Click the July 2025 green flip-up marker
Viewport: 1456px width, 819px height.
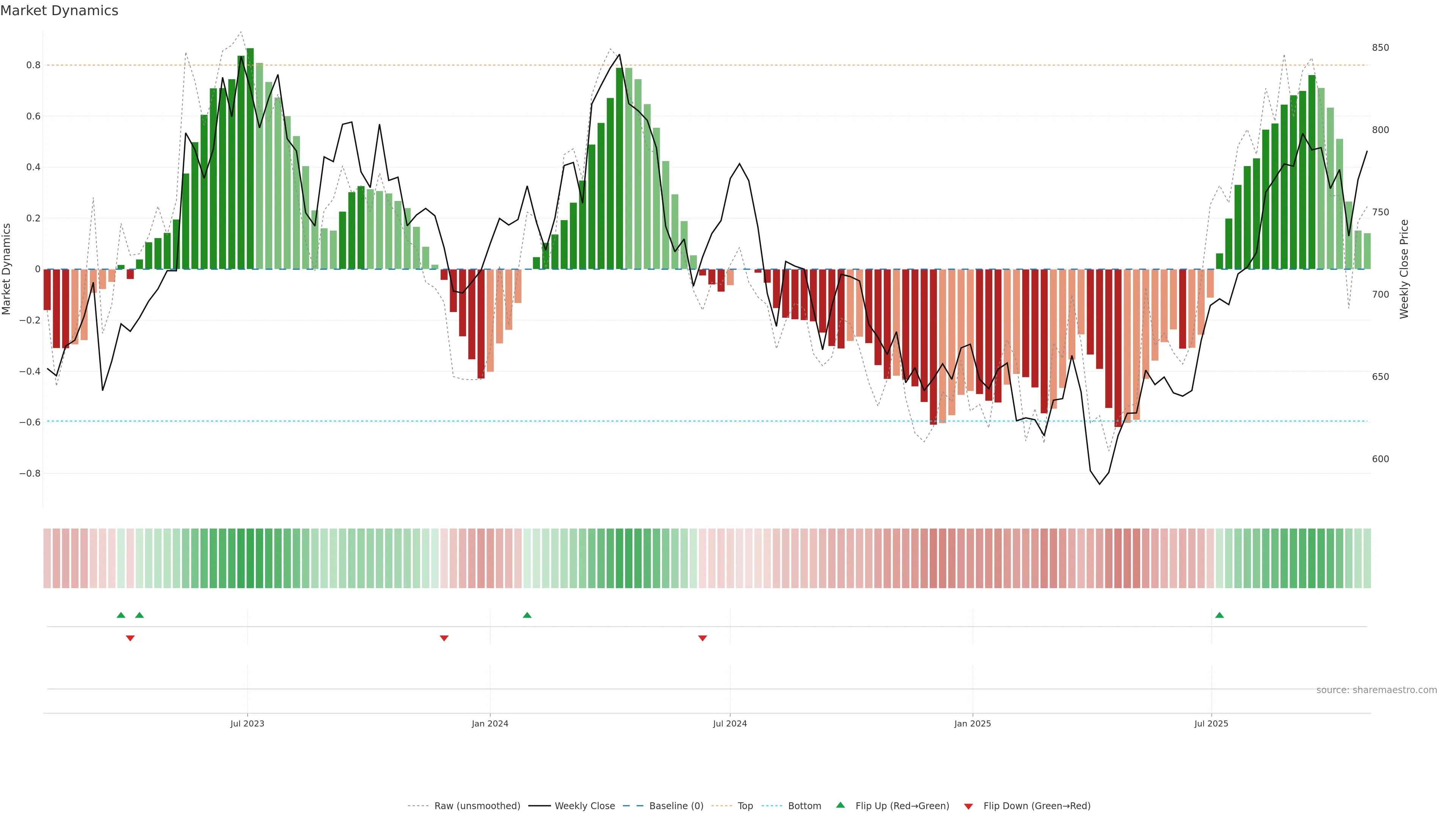(x=1219, y=615)
